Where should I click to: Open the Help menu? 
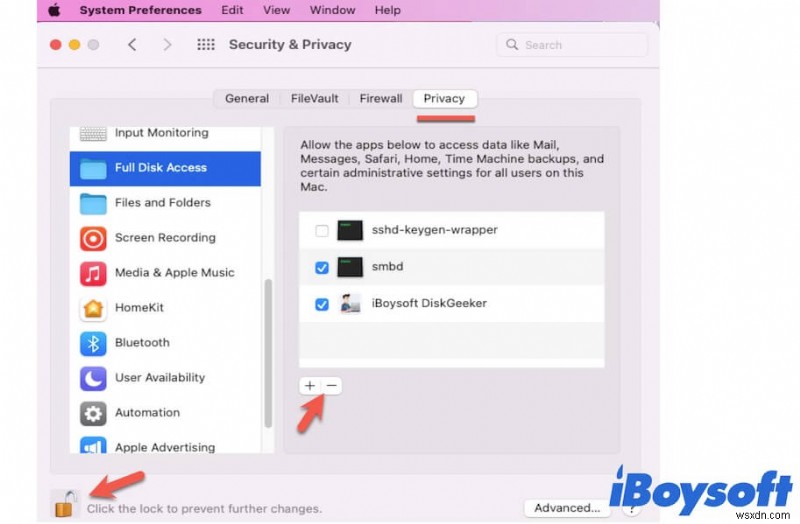[x=387, y=10]
